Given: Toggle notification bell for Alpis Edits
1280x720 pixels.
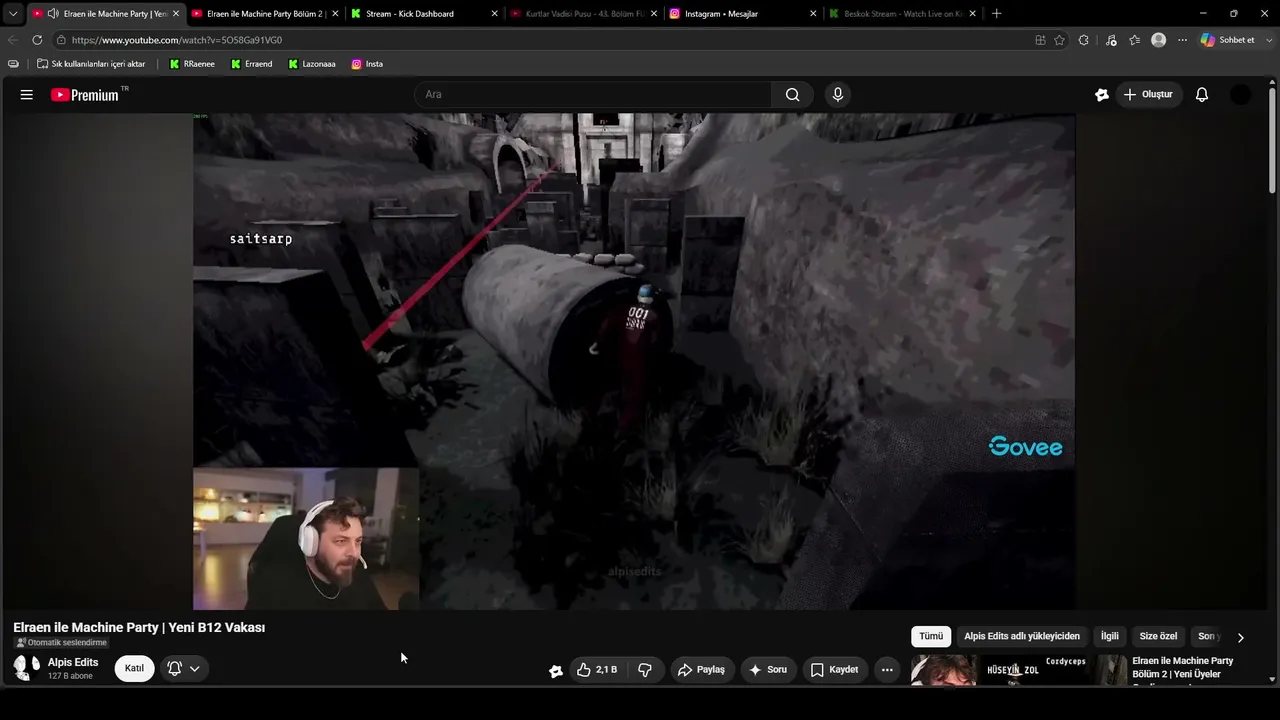Looking at the screenshot, I should (174, 668).
